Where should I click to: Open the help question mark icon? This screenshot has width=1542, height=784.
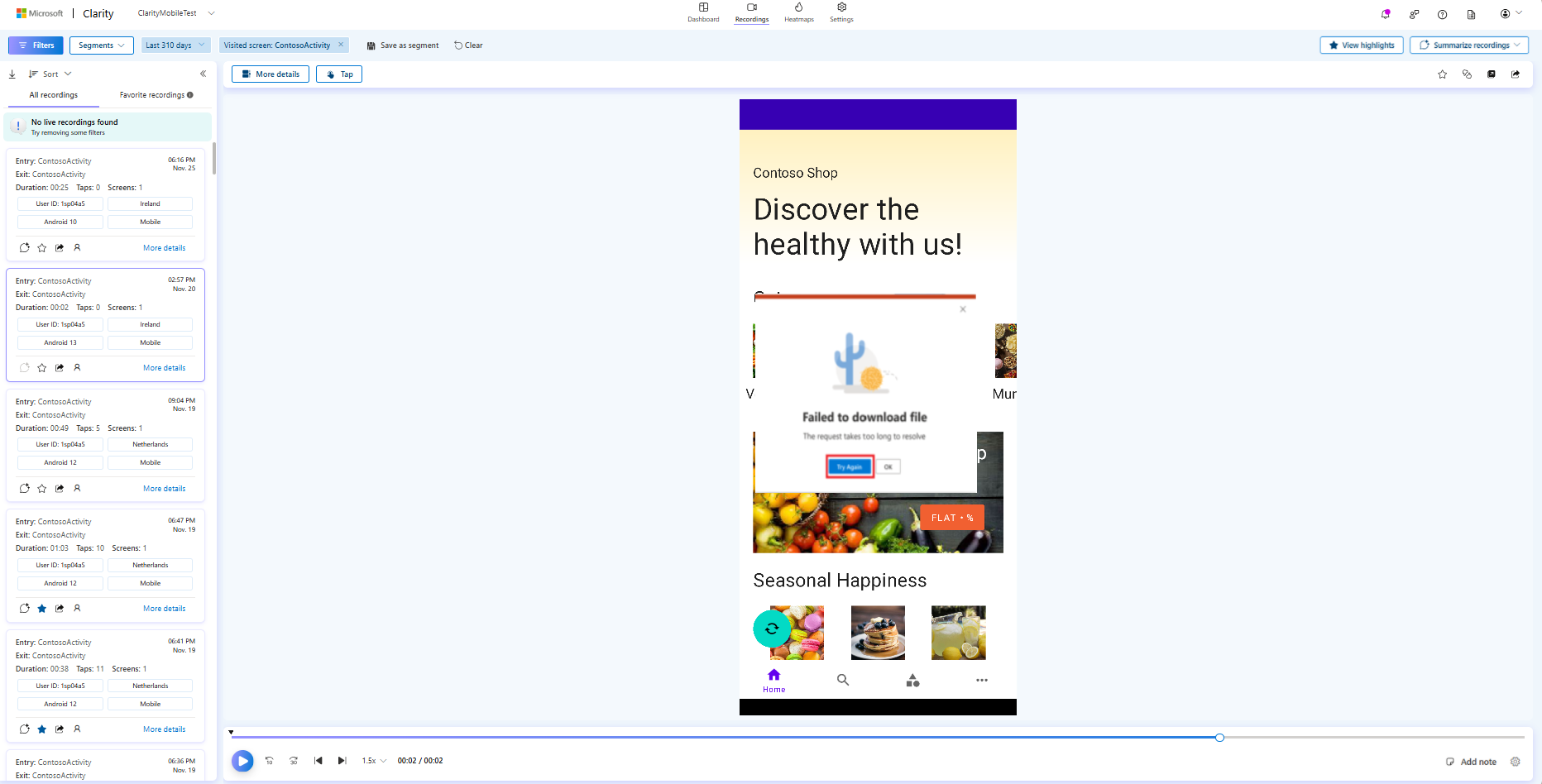(x=1442, y=14)
